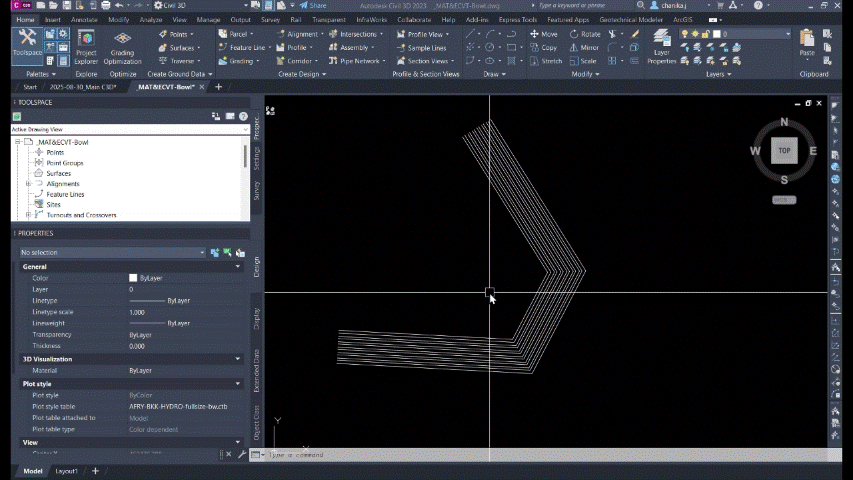The width and height of the screenshot is (853, 480).
Task: Expand the Alignments tree node
Action: (x=29, y=184)
